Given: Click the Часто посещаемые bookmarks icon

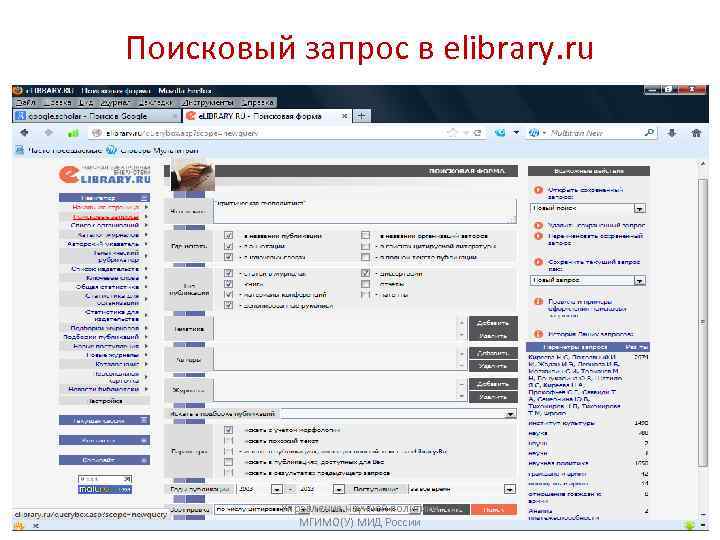Looking at the screenshot, I should pyautogui.click(x=19, y=150).
